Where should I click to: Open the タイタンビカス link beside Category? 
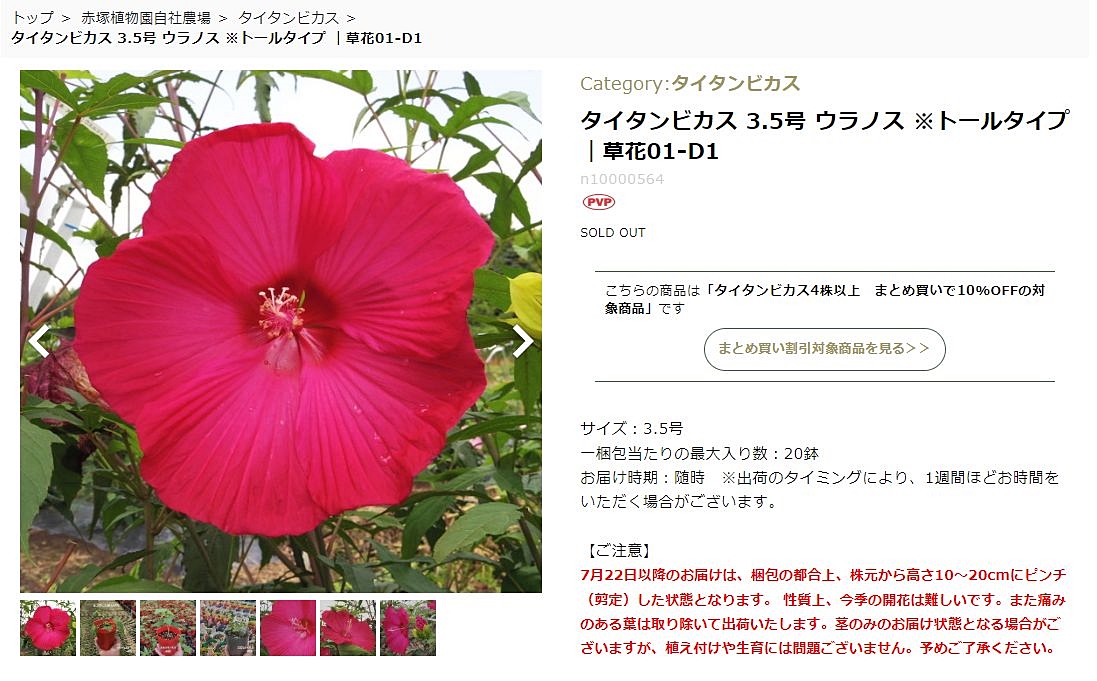[x=735, y=83]
